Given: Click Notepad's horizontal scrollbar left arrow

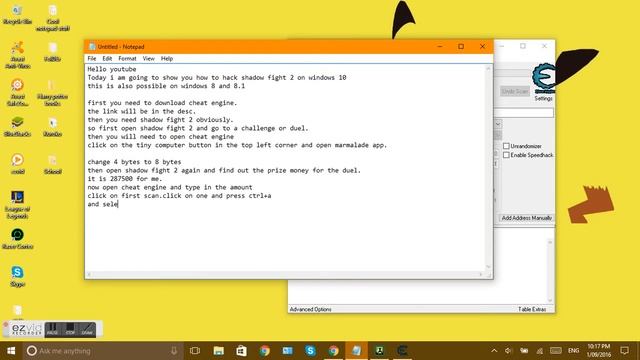Looking at the screenshot, I should tap(89, 275).
